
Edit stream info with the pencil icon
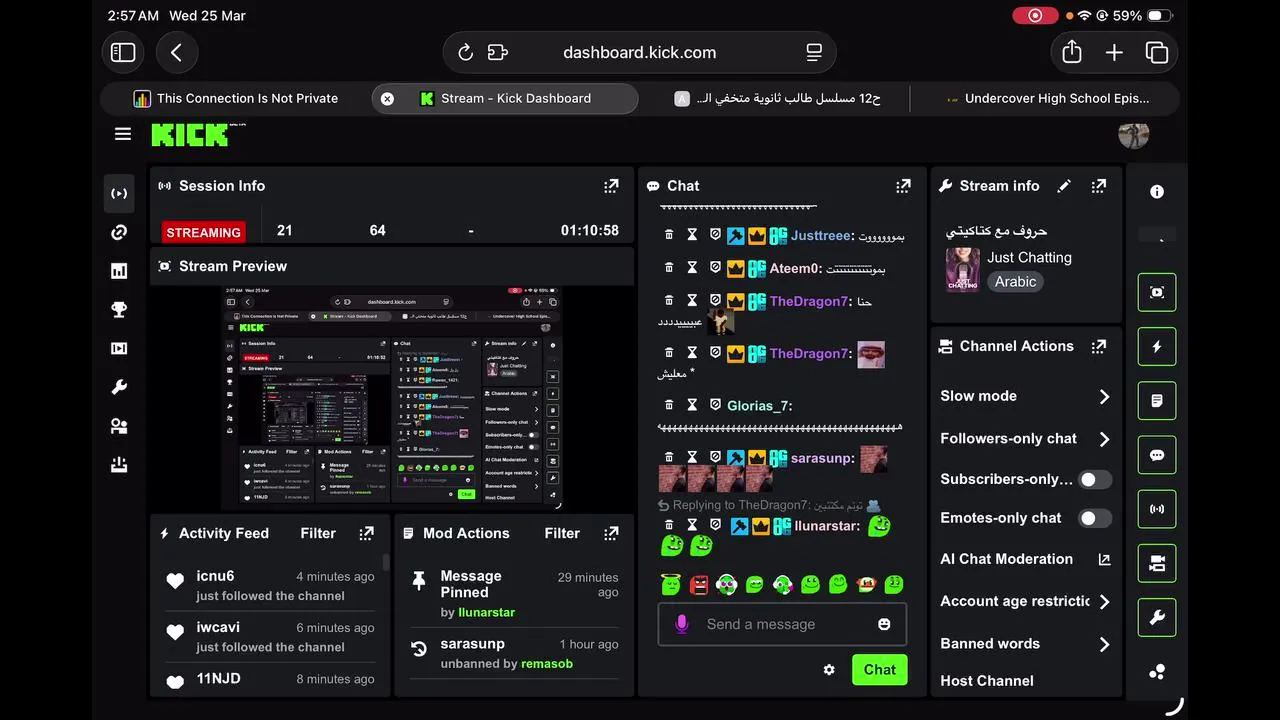click(1064, 186)
